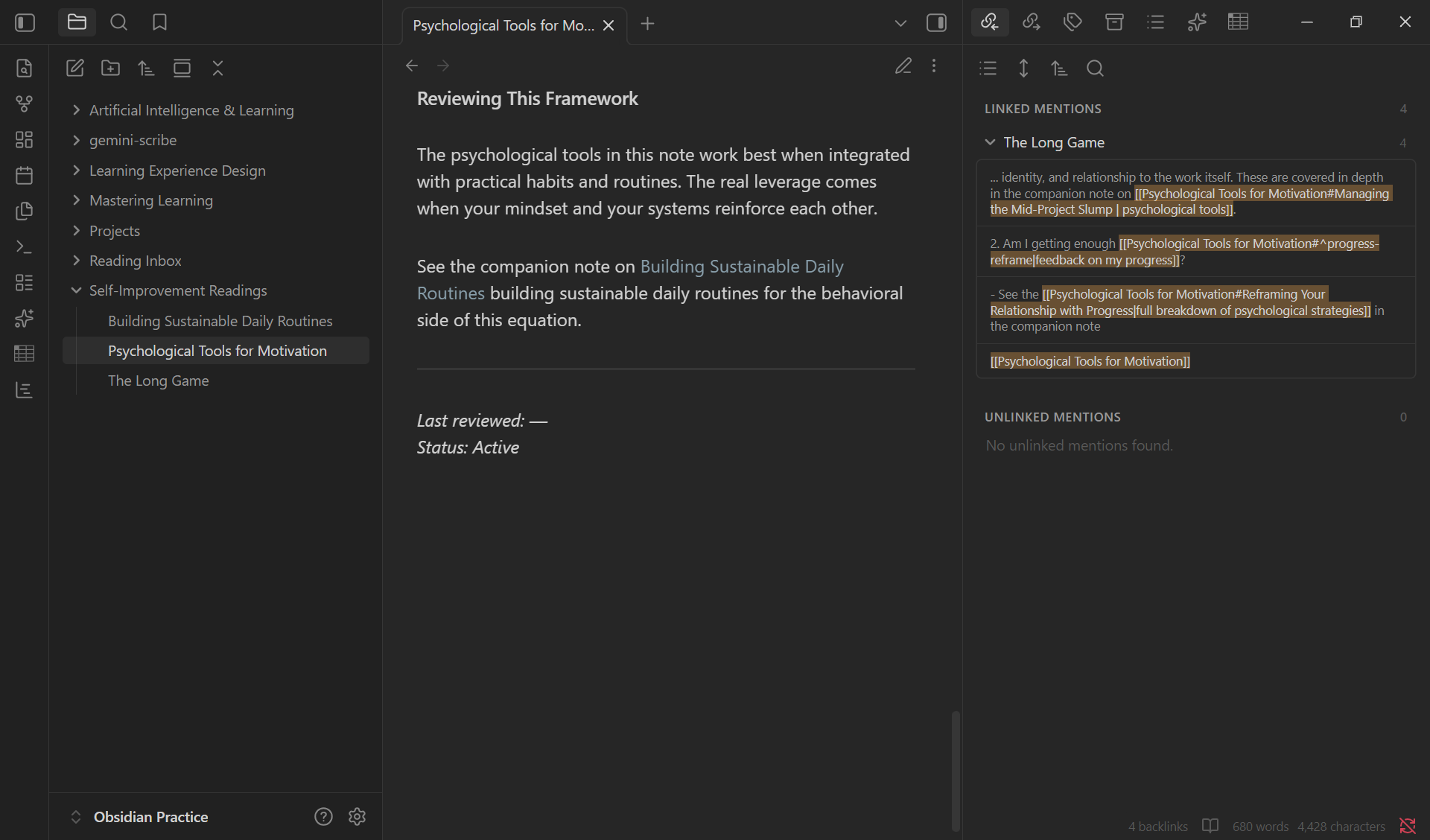Show backlinks search filter
Viewport: 1430px width, 840px height.
tap(1095, 69)
